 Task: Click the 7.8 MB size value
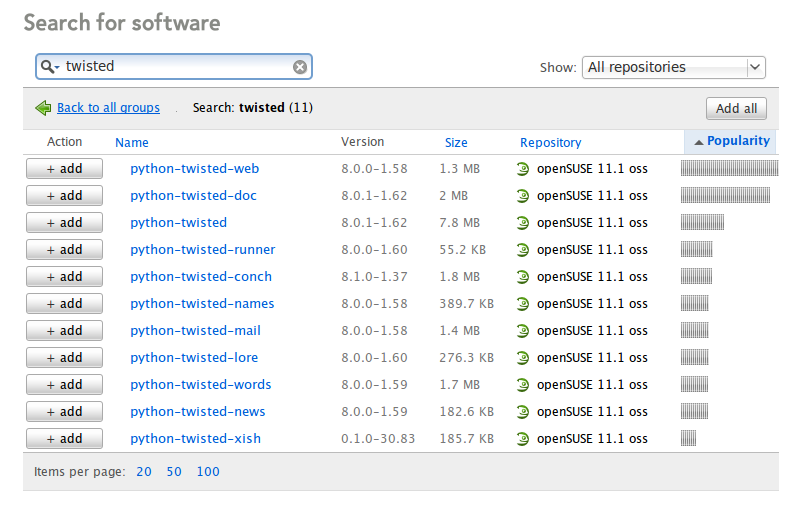coord(460,223)
